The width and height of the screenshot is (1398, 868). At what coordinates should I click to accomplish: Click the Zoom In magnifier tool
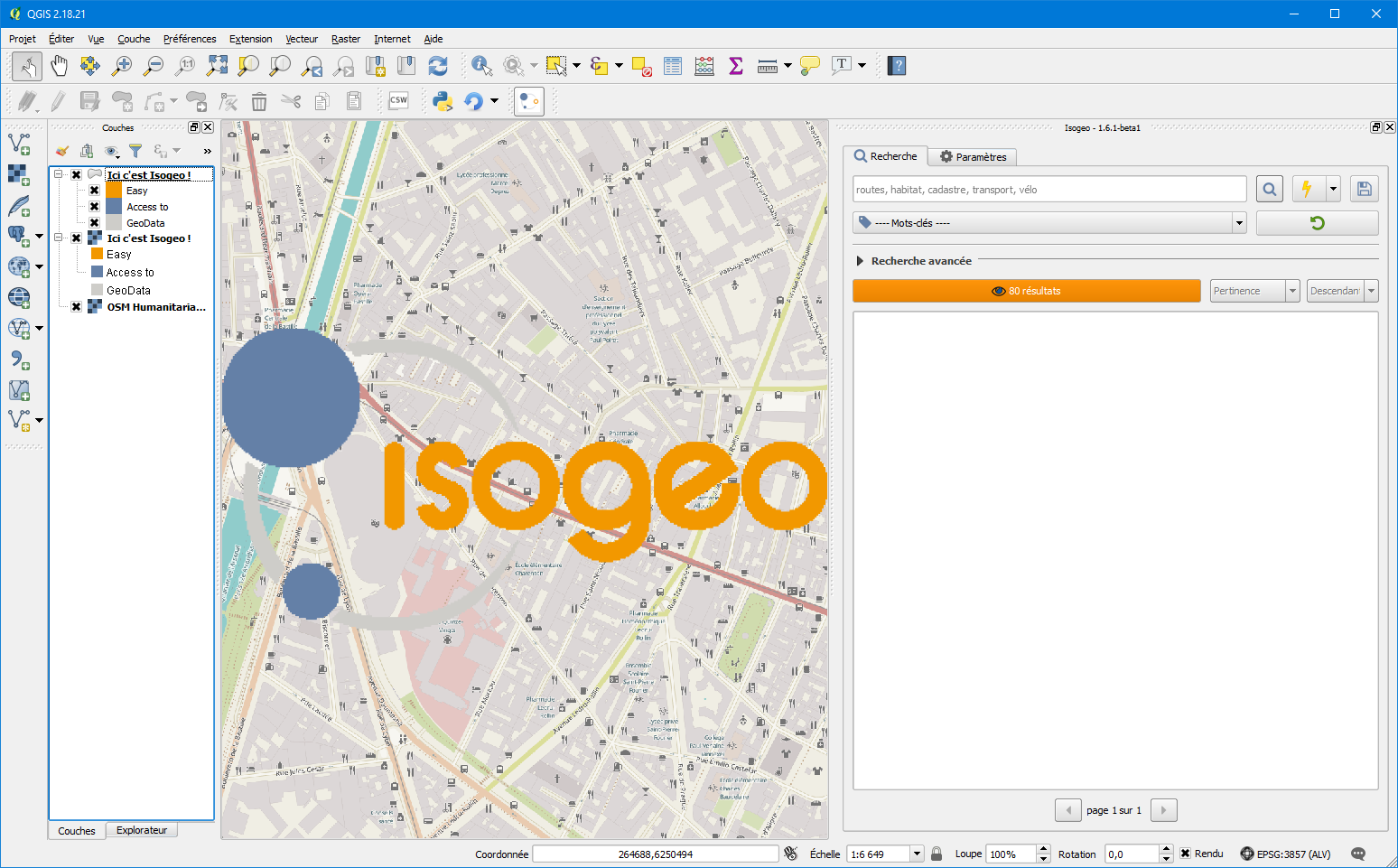click(121, 65)
